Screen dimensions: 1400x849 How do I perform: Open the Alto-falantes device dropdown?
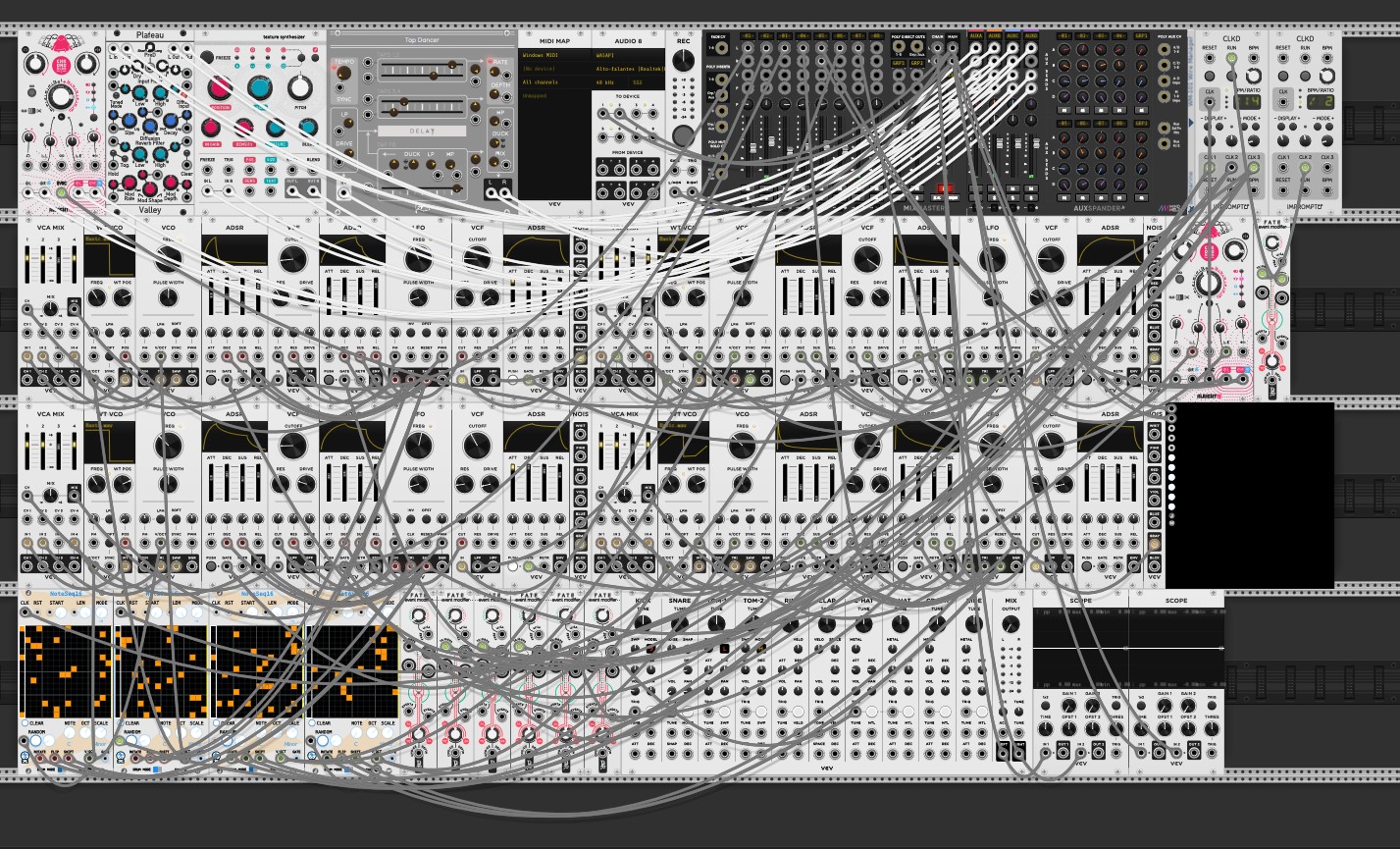pos(628,69)
